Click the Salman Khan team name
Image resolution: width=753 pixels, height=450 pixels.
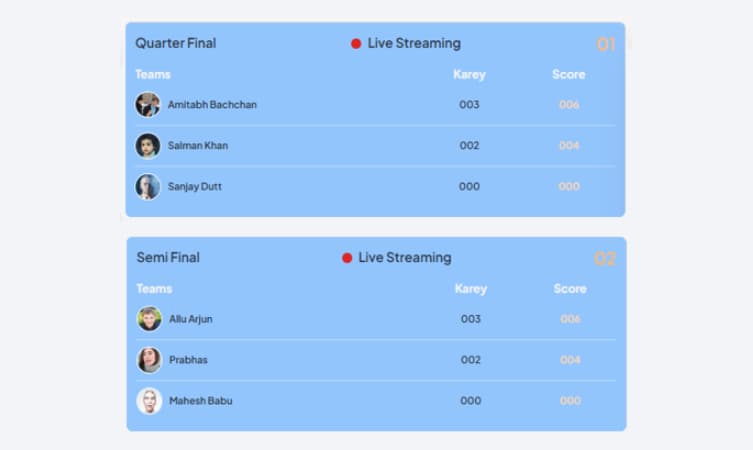[x=198, y=146]
